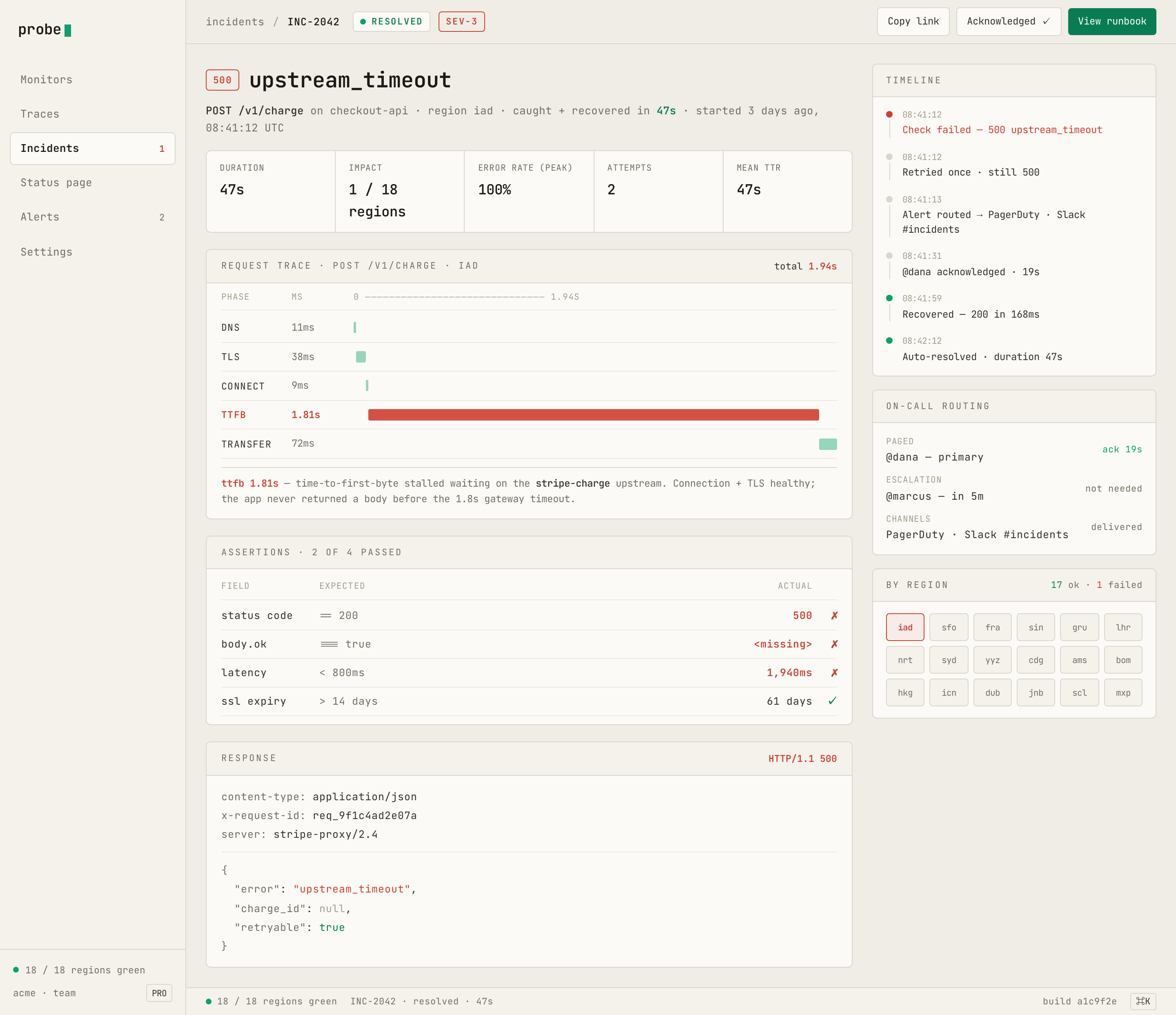
Task: Open Monitors in the sidebar
Action: click(x=93, y=80)
